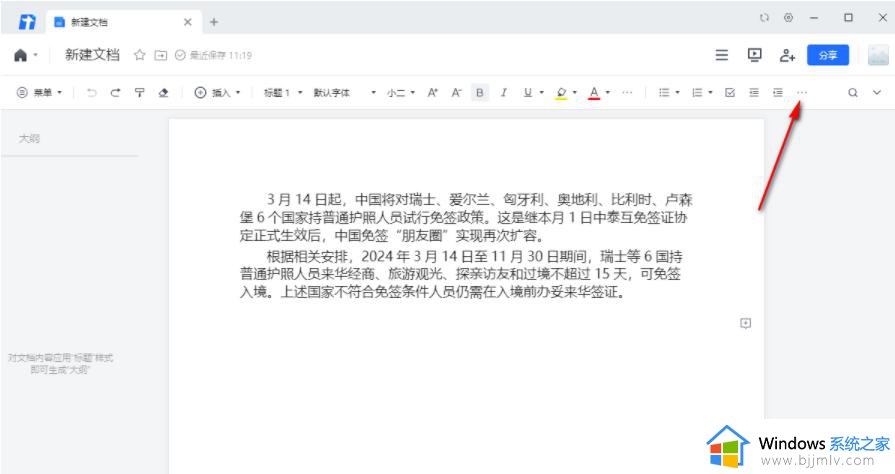
Task: Select the 大纲 outline panel header
Action: point(29,138)
